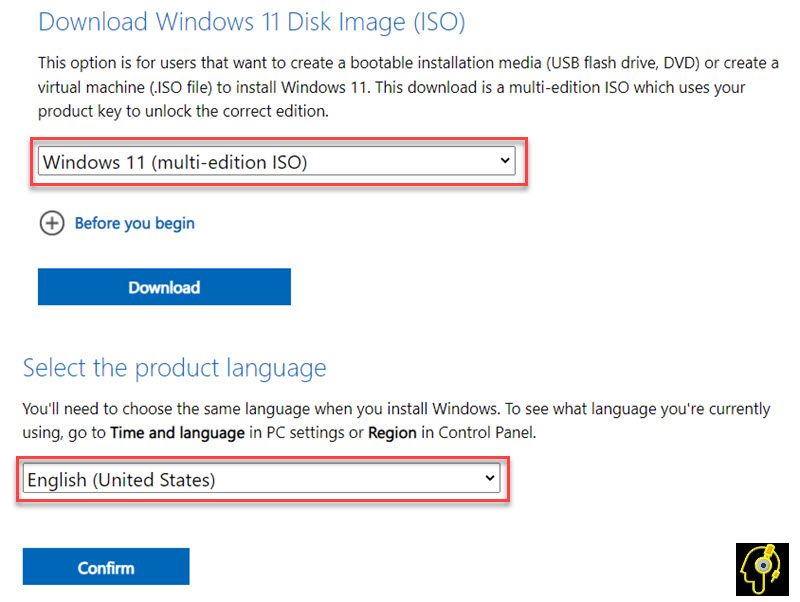This screenshot has width=800, height=602.
Task: Click the bold Region text
Action: (x=392, y=433)
